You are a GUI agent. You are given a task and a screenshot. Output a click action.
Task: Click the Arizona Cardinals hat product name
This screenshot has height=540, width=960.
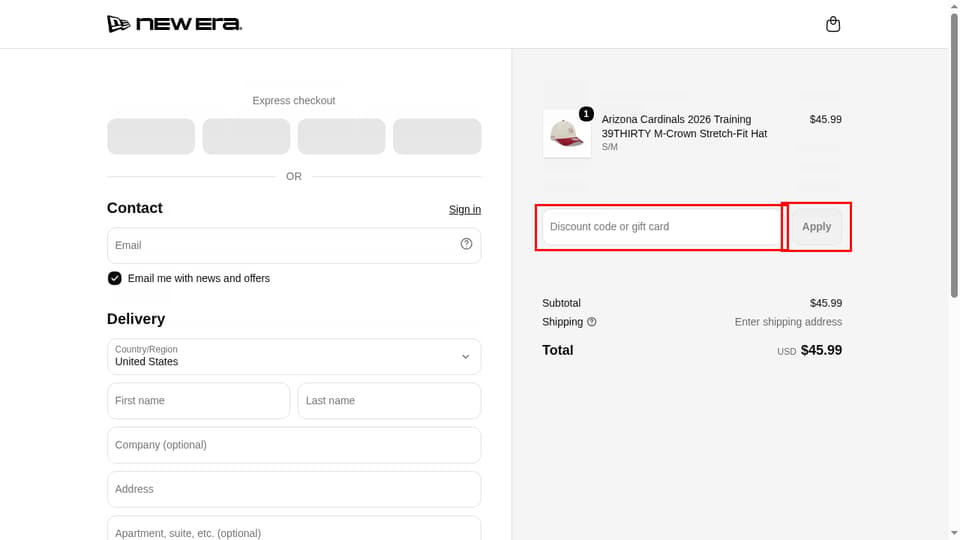click(x=684, y=126)
